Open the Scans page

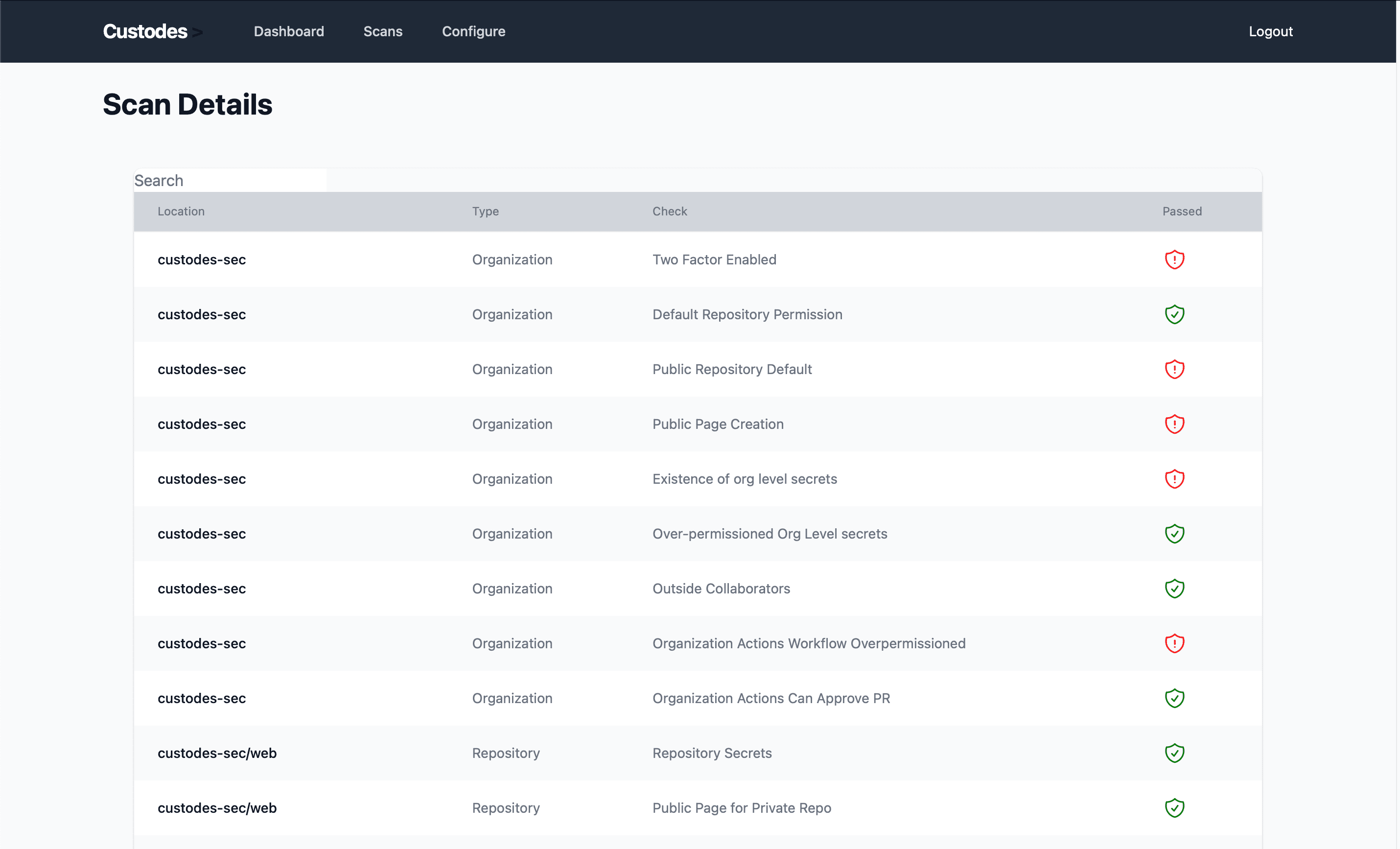tap(382, 31)
